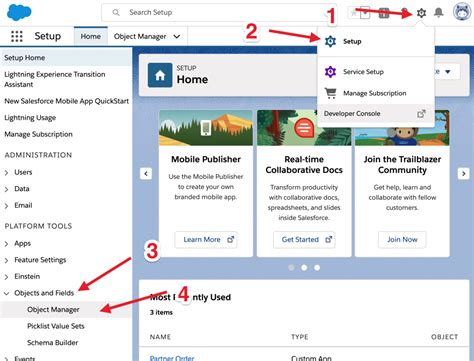Select the first carousel page dot
This screenshot has width=474, height=361.
pyautogui.click(x=291, y=267)
